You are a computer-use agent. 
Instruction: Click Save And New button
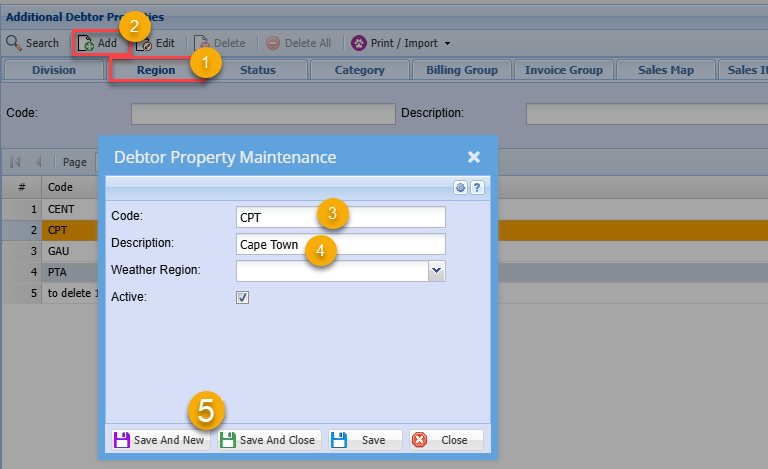159,440
